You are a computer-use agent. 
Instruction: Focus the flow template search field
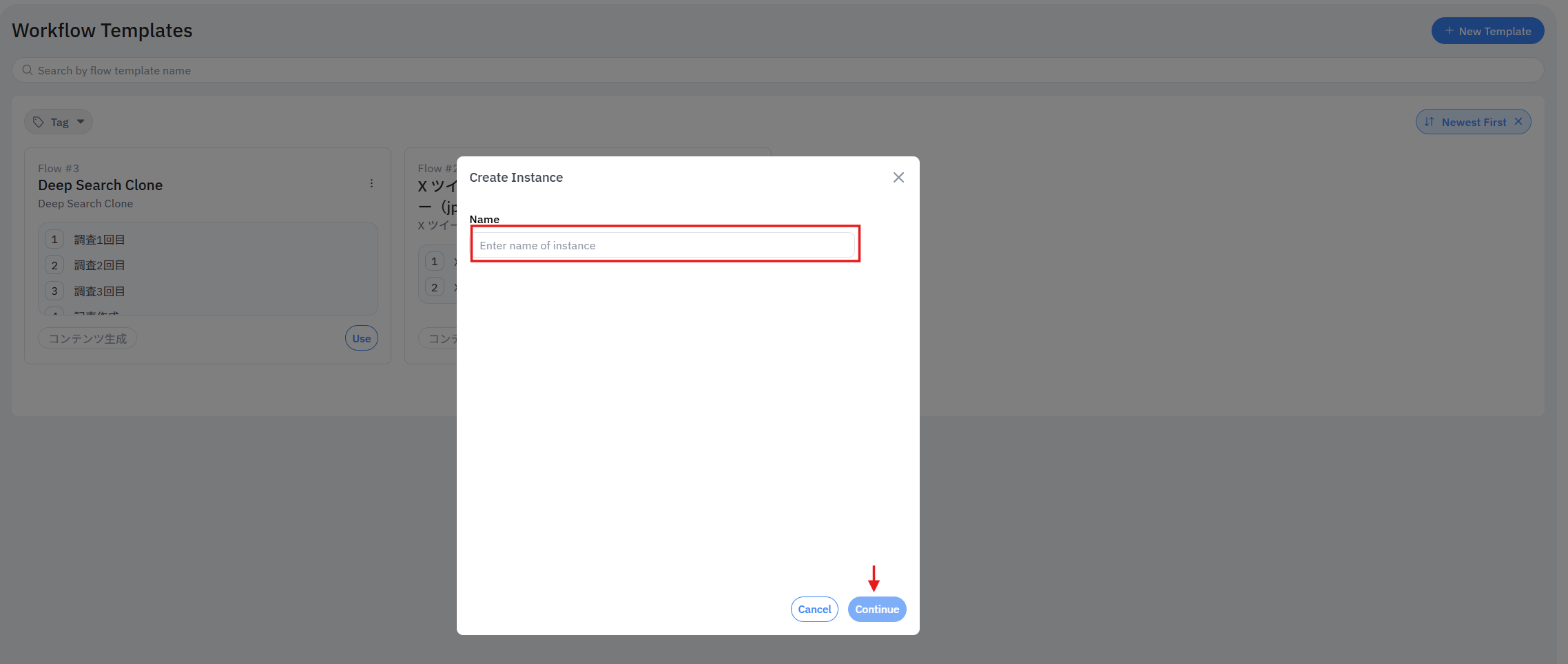[777, 70]
